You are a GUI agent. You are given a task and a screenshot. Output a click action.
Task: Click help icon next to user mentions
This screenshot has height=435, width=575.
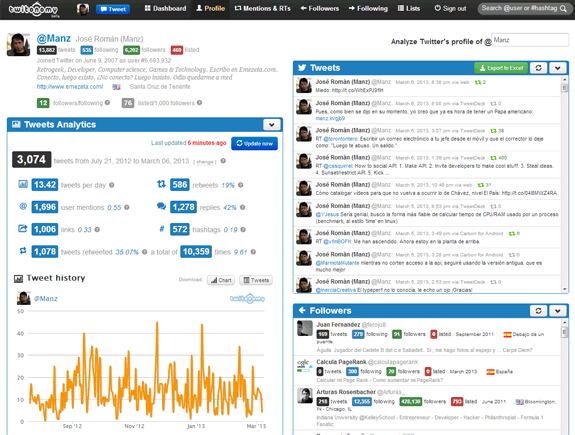click(127, 208)
